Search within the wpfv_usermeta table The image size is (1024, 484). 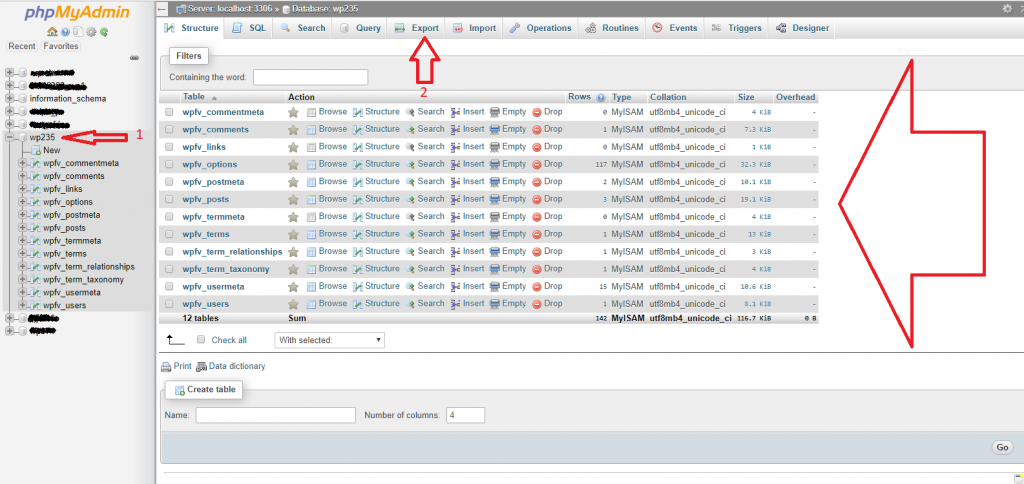(x=424, y=286)
